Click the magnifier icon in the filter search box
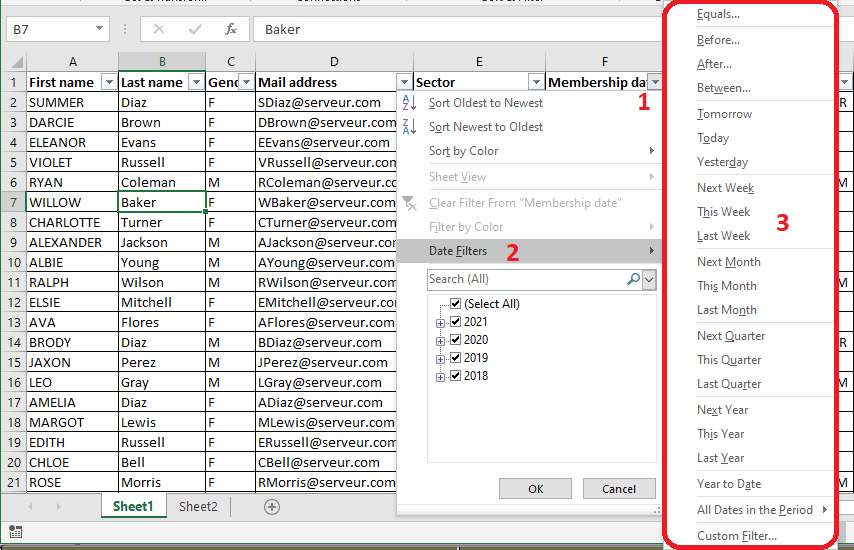 (x=633, y=280)
